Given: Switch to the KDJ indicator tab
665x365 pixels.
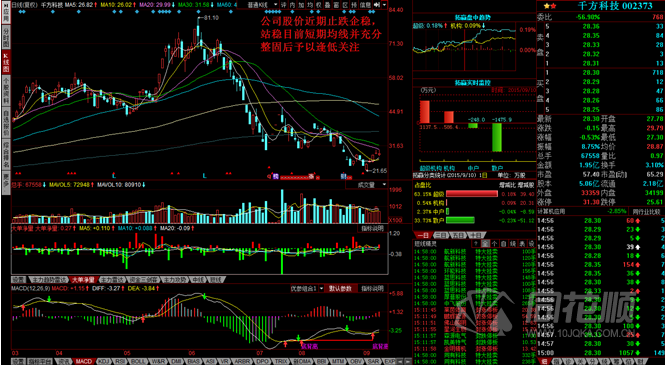Looking at the screenshot, I should pyautogui.click(x=103, y=361).
